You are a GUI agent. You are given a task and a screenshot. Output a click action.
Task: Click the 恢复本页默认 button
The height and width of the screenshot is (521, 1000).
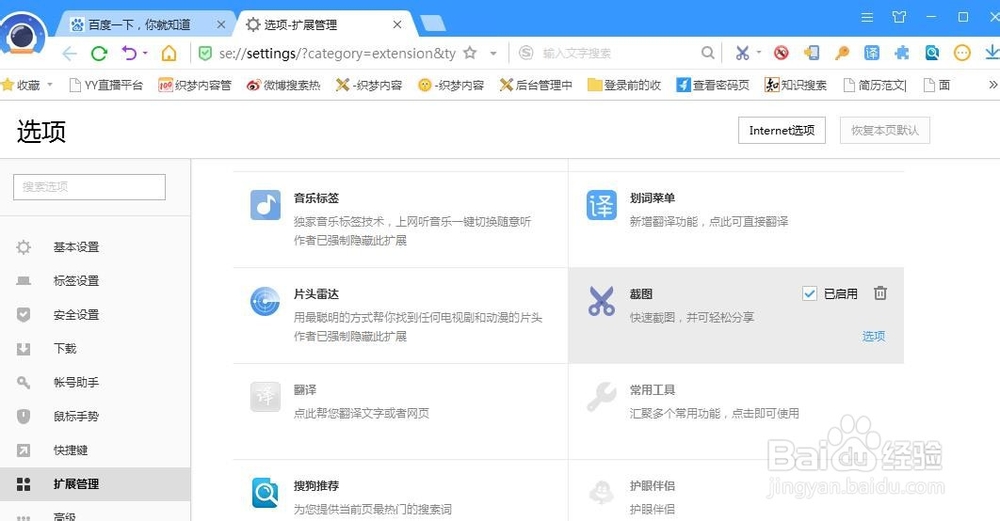(x=885, y=130)
